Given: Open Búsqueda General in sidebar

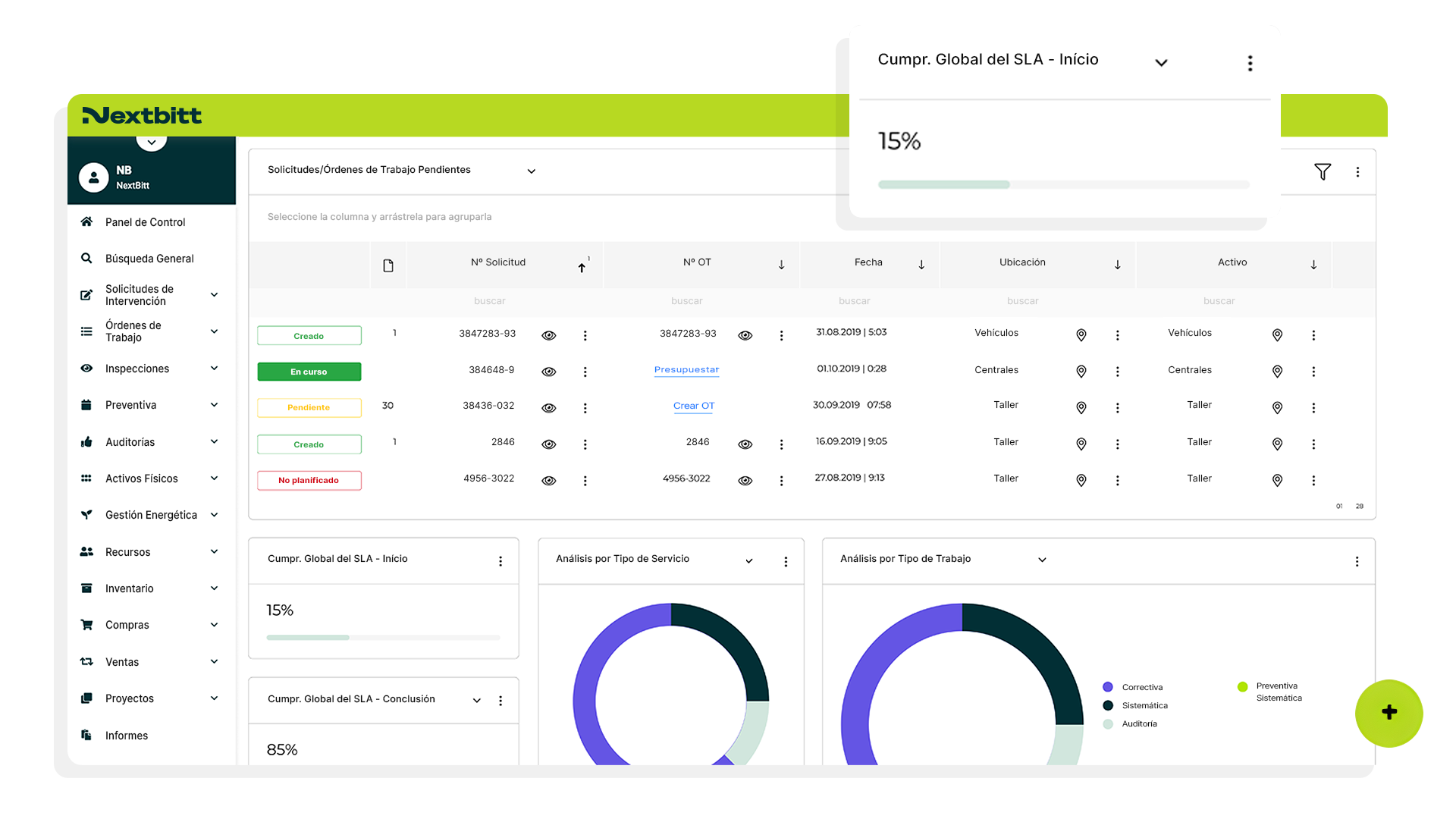Looking at the screenshot, I should (149, 259).
